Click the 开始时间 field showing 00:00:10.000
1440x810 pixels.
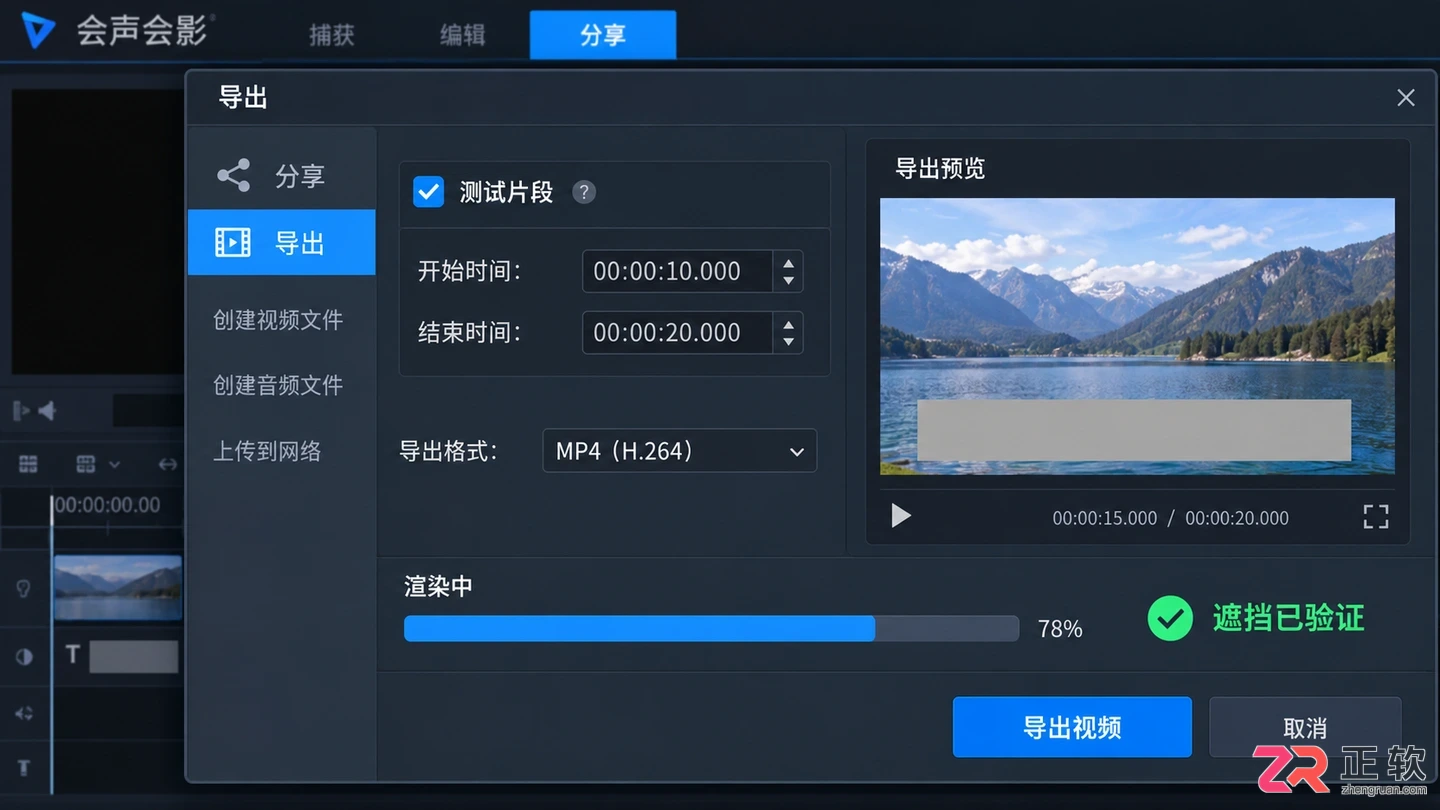677,271
